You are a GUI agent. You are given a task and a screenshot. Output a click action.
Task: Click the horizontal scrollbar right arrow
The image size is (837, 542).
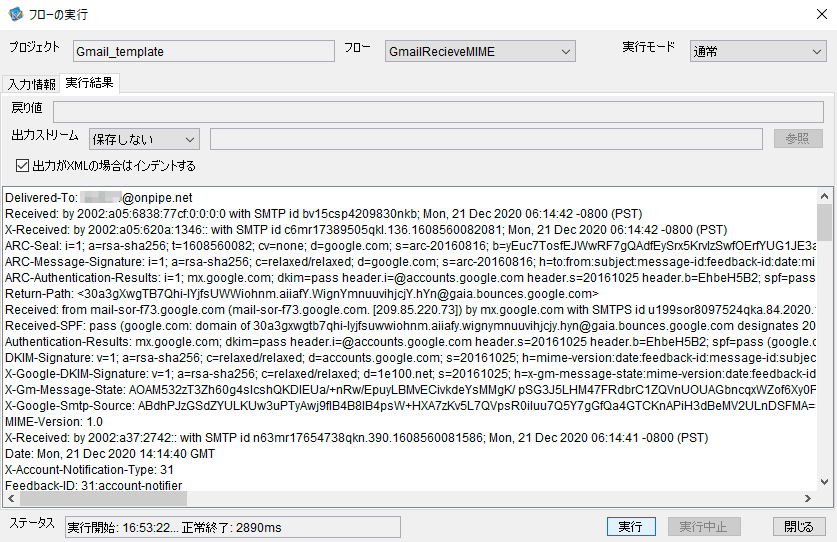pos(808,498)
